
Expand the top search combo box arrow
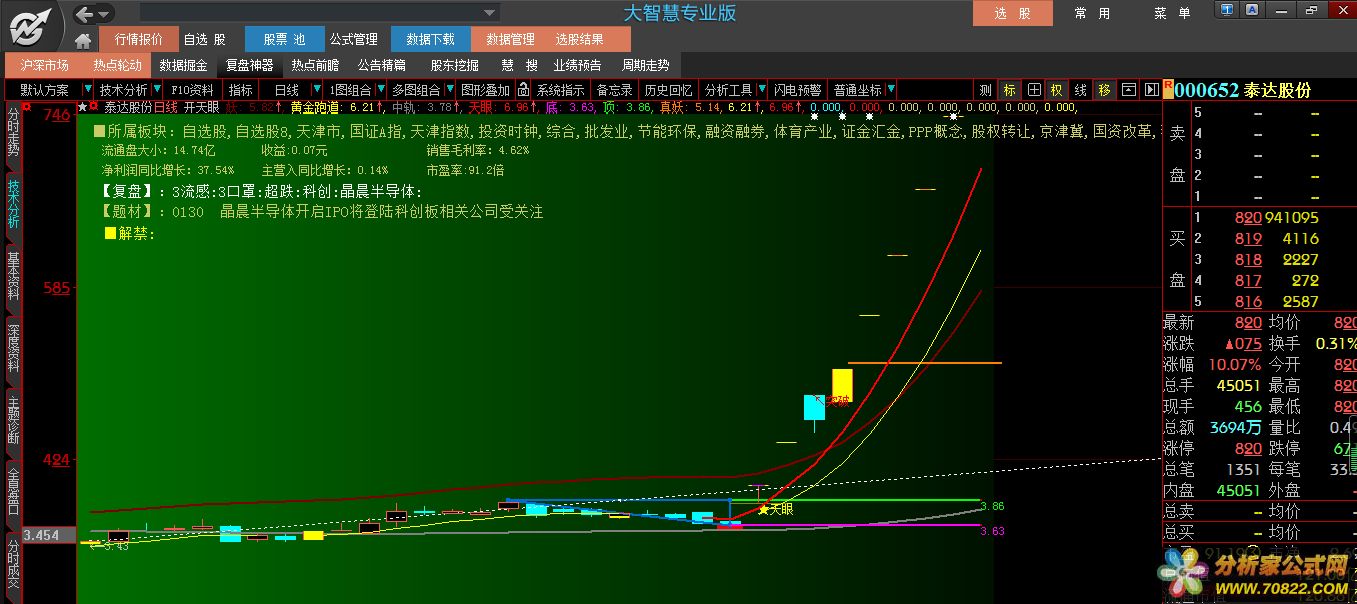[x=490, y=13]
